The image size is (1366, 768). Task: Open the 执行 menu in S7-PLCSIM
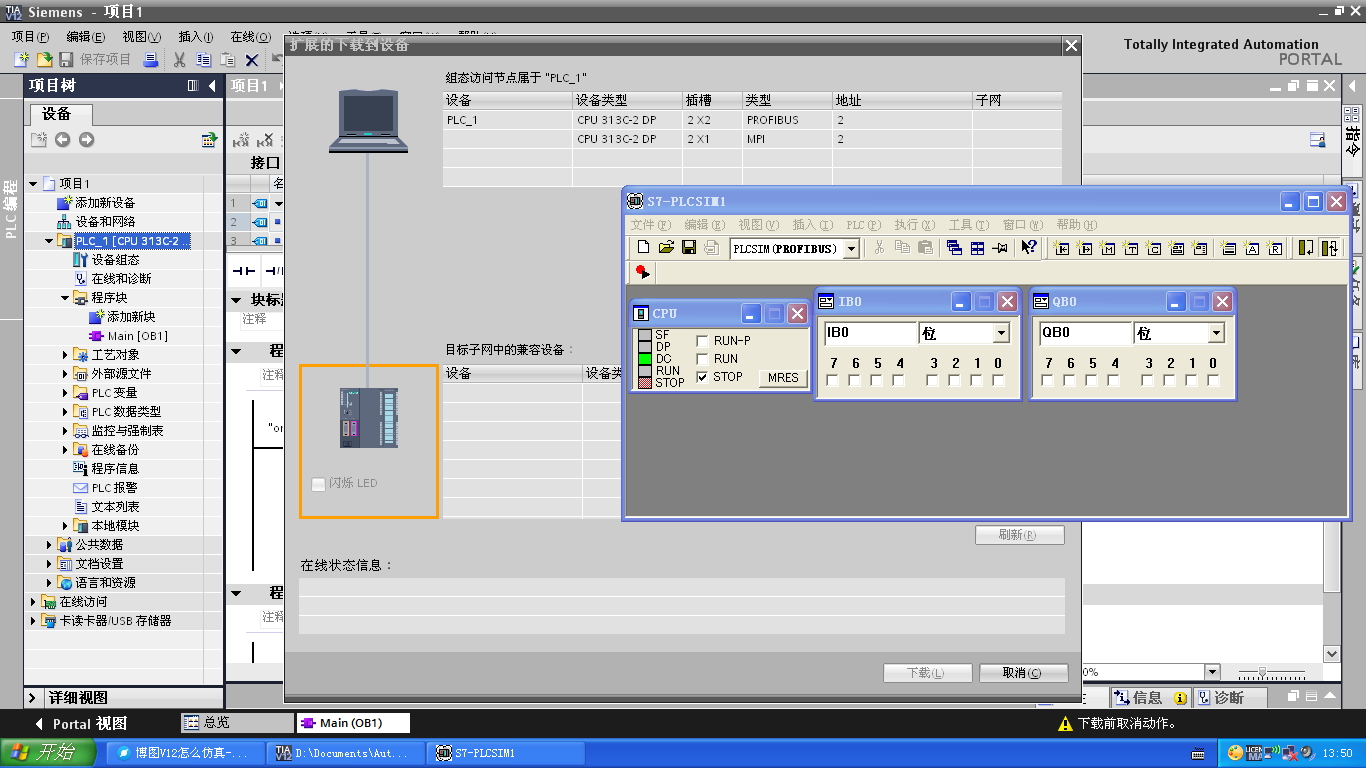914,225
